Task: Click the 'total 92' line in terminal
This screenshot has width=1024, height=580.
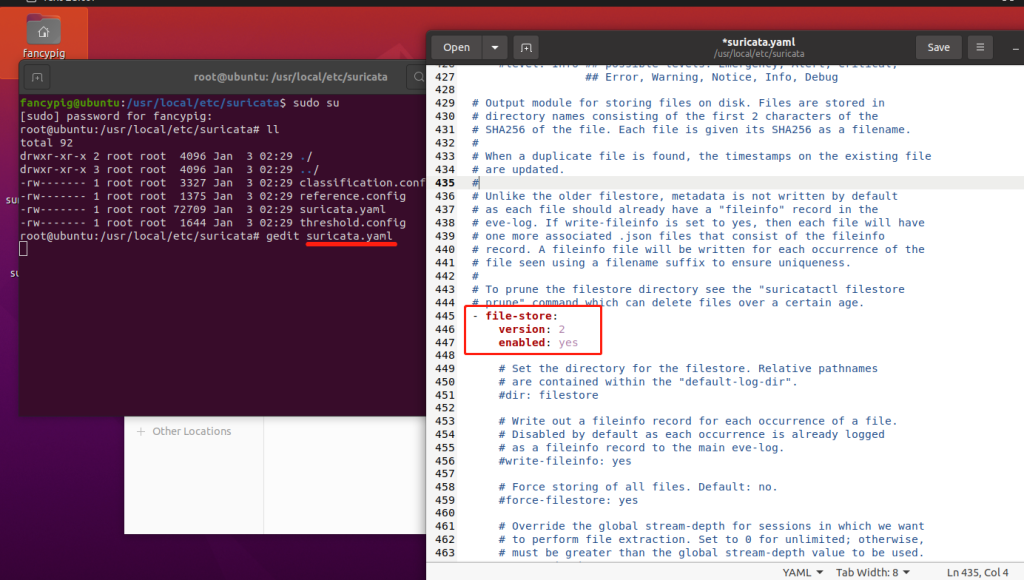Action: [x=46, y=143]
